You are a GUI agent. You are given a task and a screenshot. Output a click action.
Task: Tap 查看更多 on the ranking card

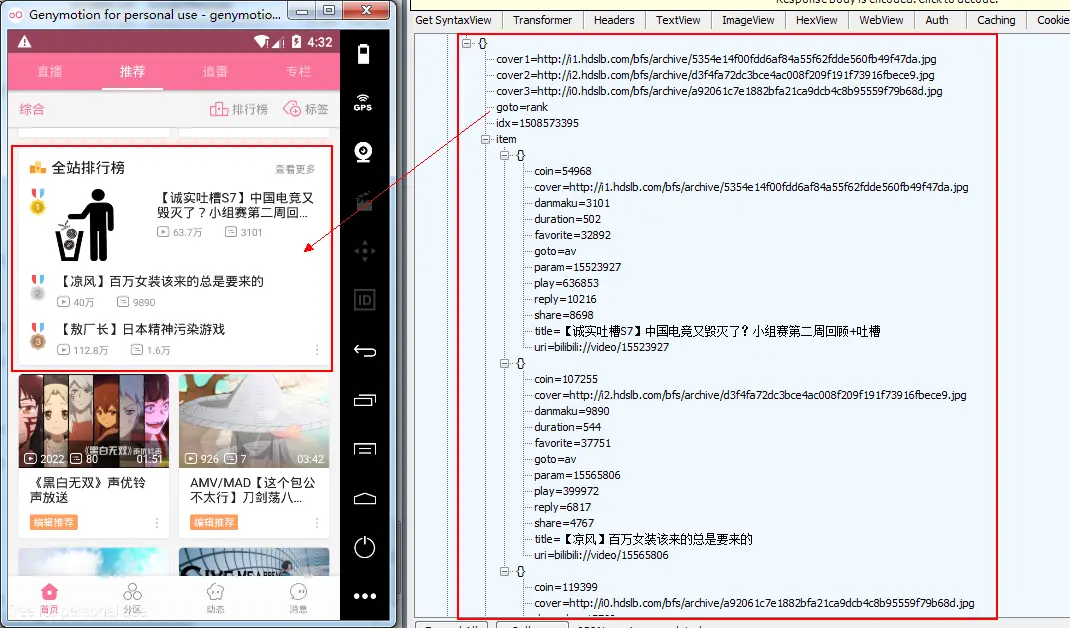(295, 169)
